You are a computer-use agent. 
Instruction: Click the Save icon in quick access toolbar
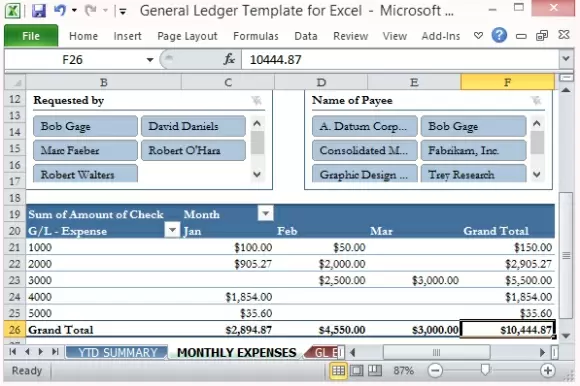(x=39, y=10)
